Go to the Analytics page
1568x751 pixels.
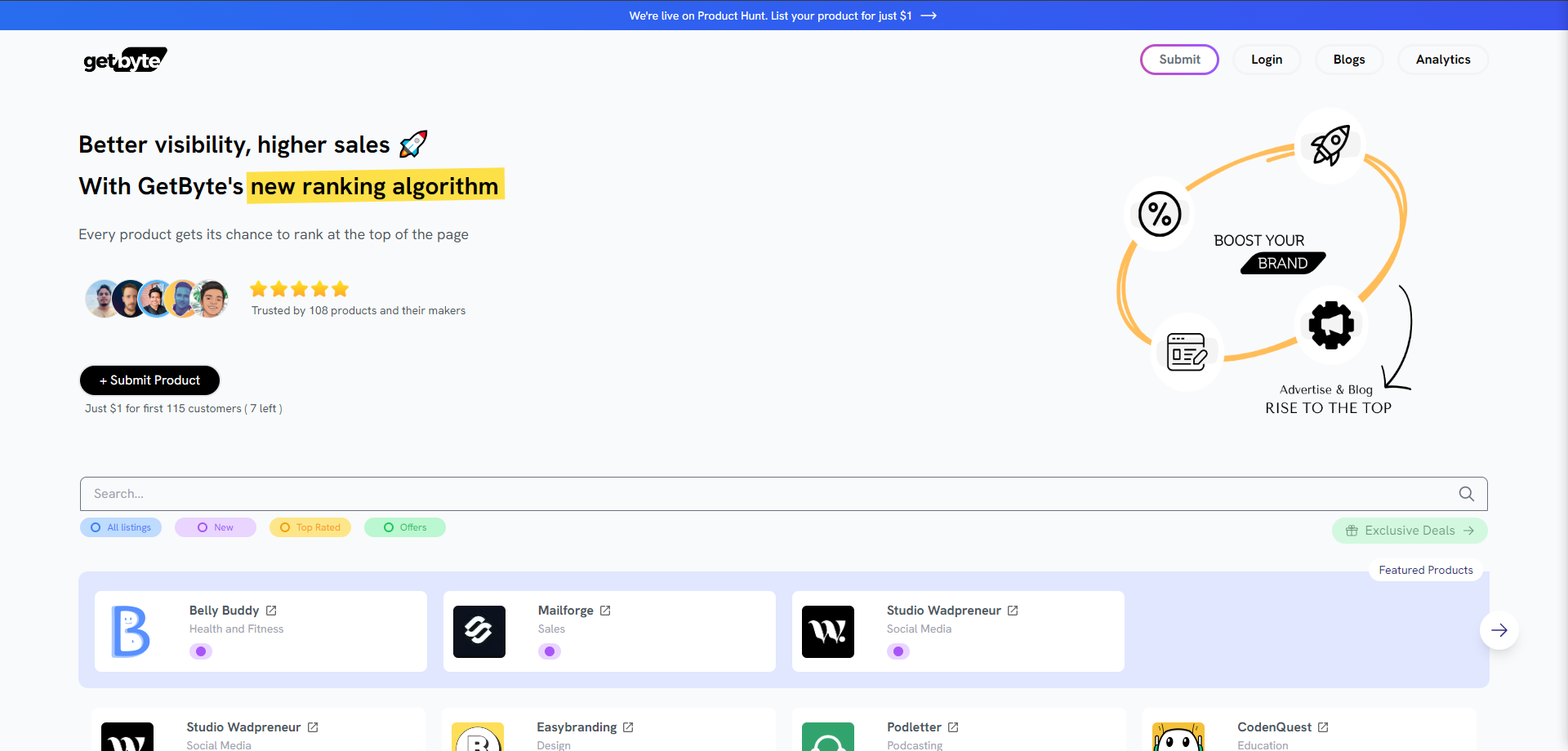(x=1442, y=60)
